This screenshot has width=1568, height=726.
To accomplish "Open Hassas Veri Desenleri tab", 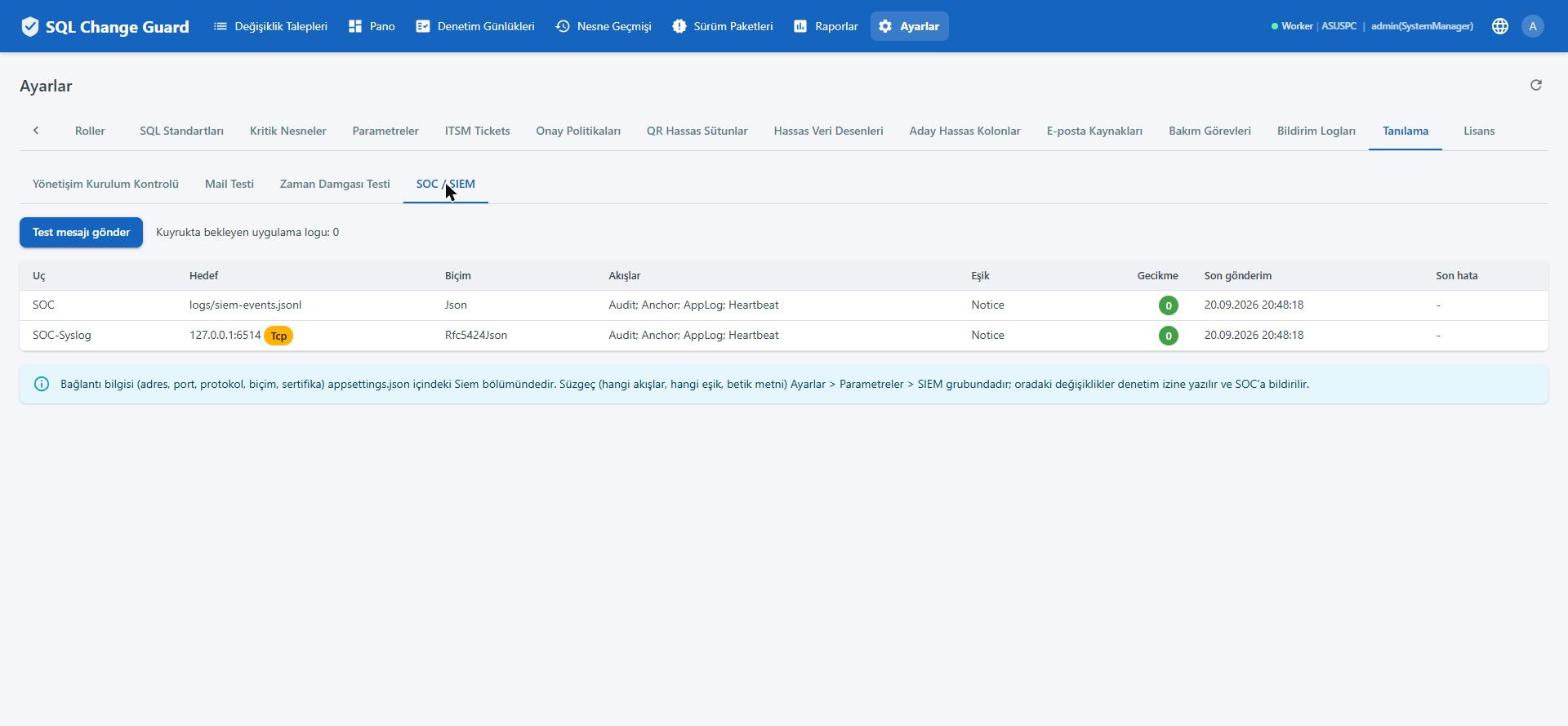I will pos(828,131).
